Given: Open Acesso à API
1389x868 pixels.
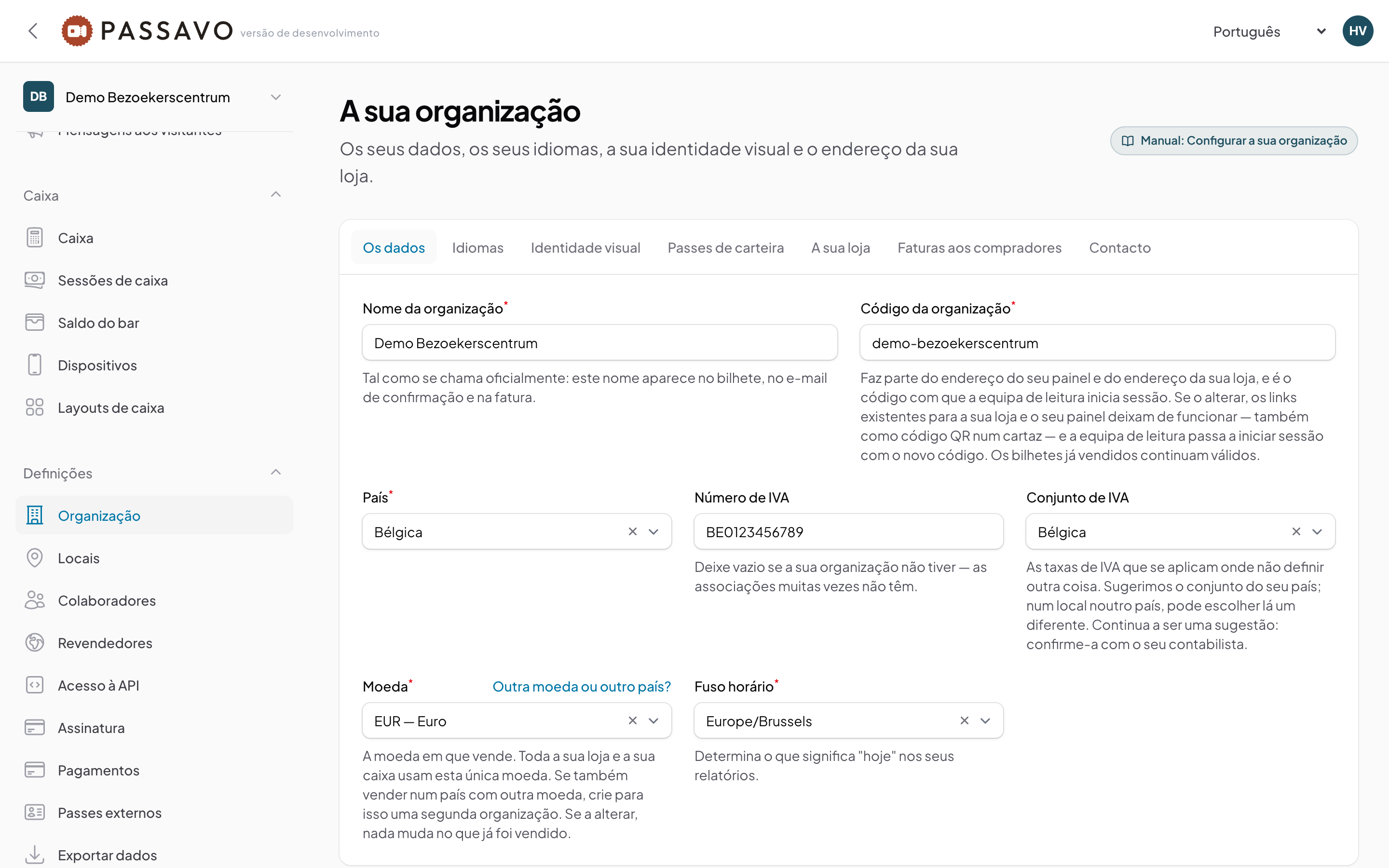Looking at the screenshot, I should pyautogui.click(x=154, y=685).
